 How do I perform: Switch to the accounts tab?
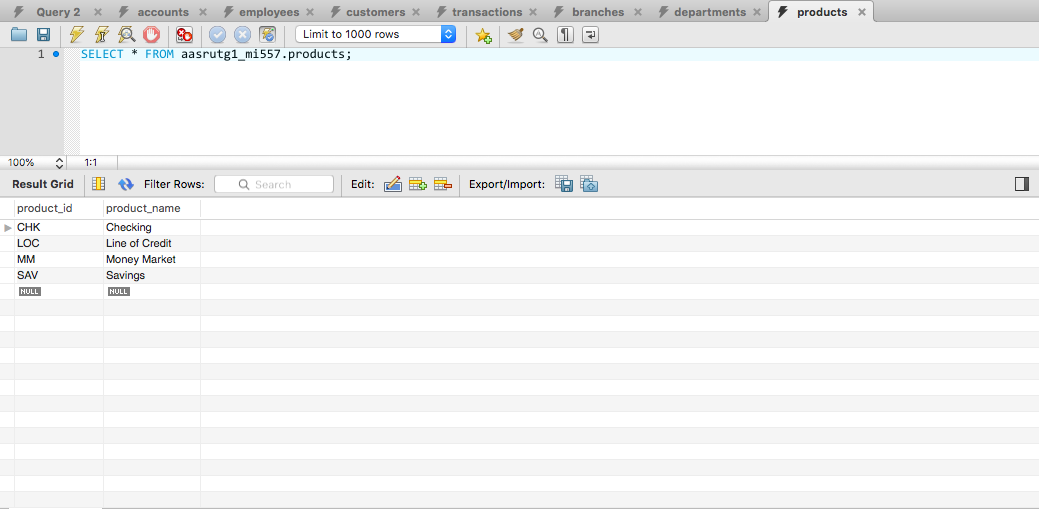coord(163,12)
